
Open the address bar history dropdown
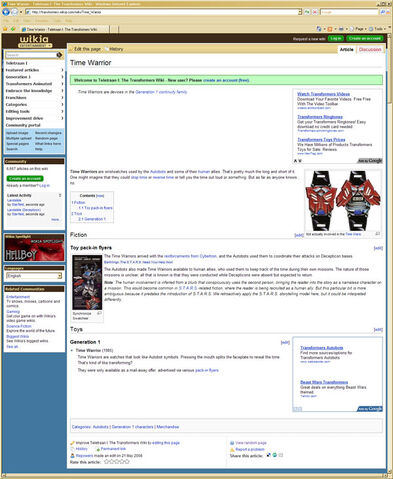click(300, 12)
